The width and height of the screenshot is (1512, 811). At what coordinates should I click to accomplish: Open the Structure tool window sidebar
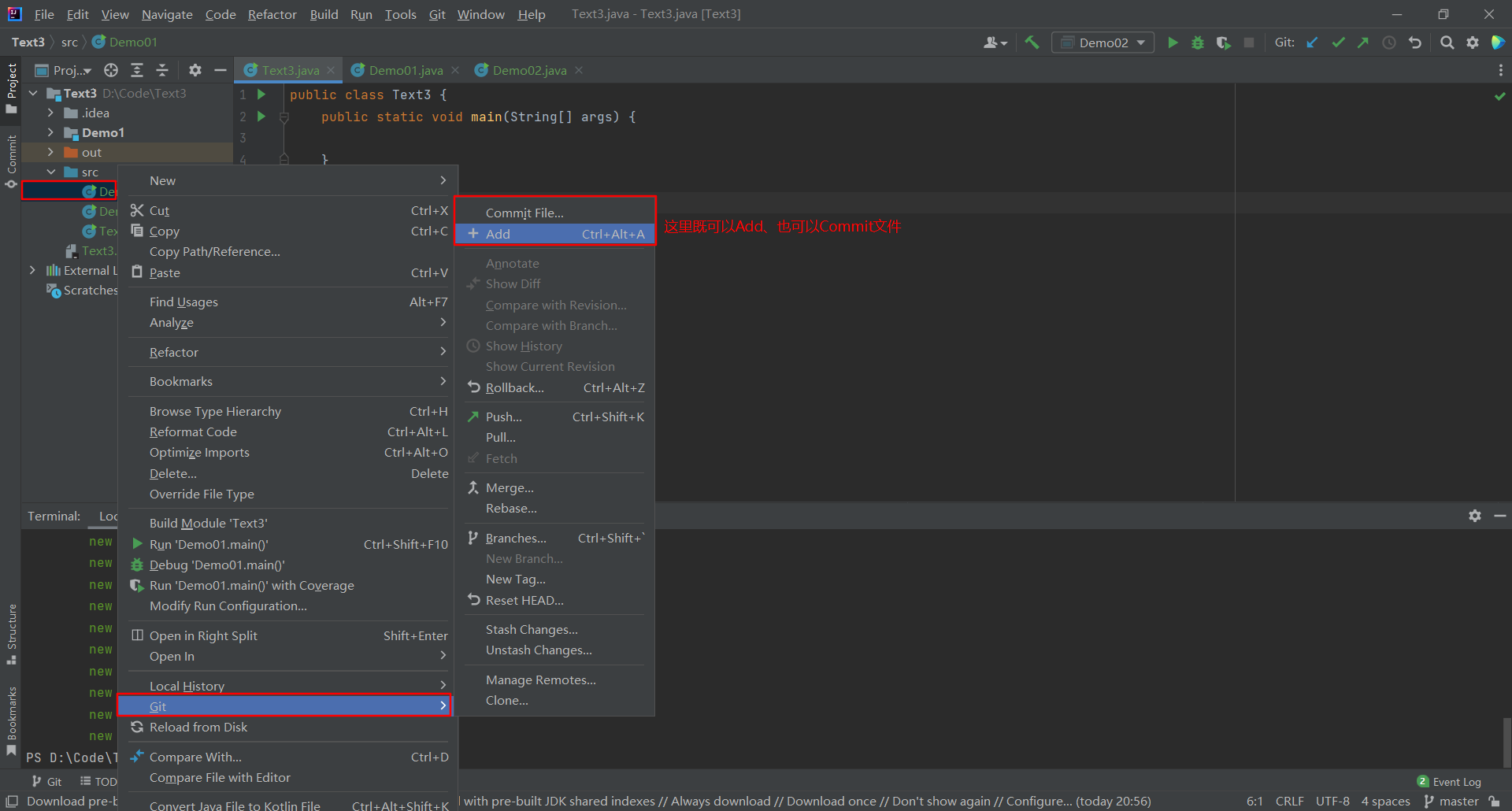[x=11, y=634]
